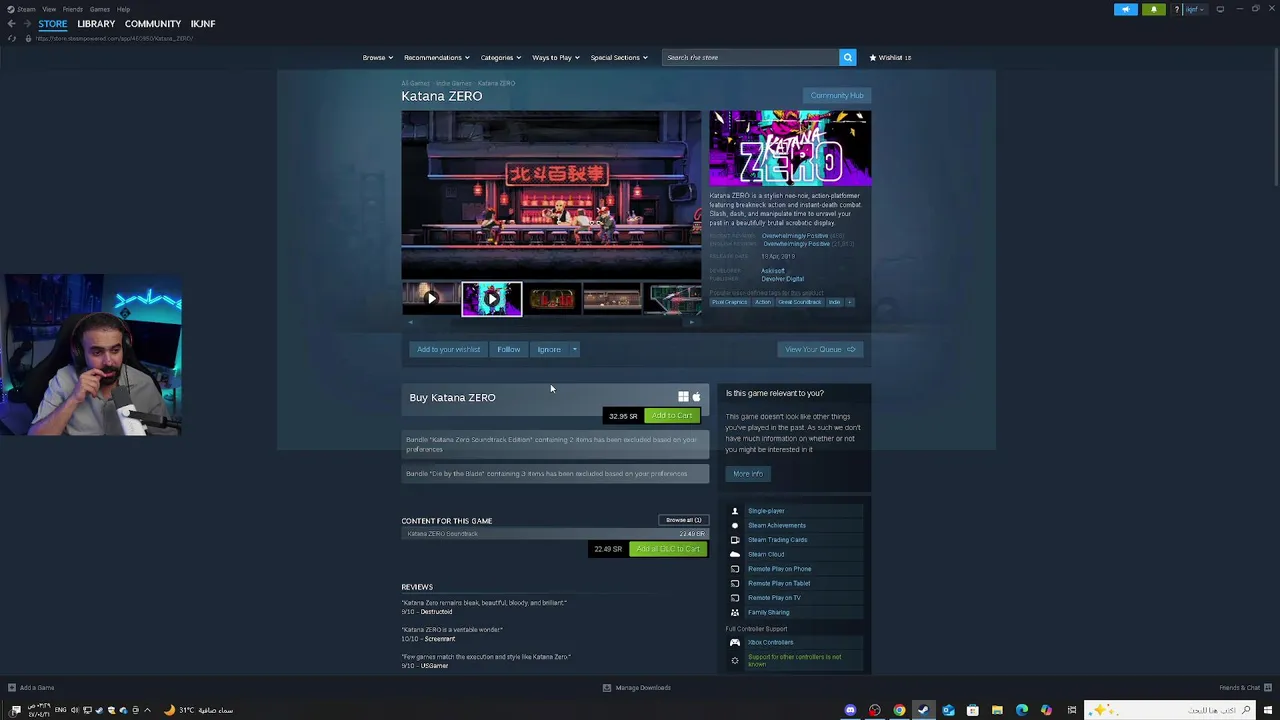Click the Pixel Graphics tag
Image resolution: width=1280 pixels, height=720 pixels.
click(x=730, y=302)
